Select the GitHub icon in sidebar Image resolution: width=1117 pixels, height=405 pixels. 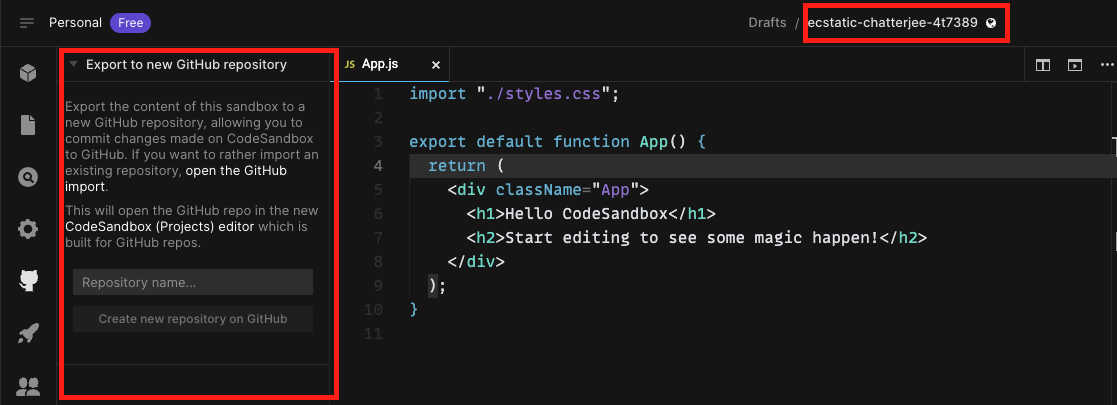pos(28,281)
